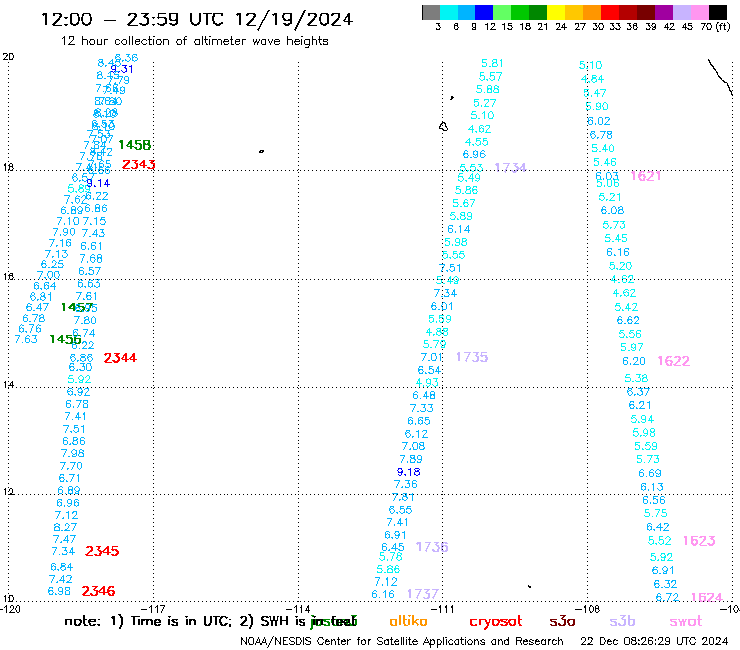Screen dimensions: 740x650
Task: Click wave height value 7.80
Action: coord(85,321)
